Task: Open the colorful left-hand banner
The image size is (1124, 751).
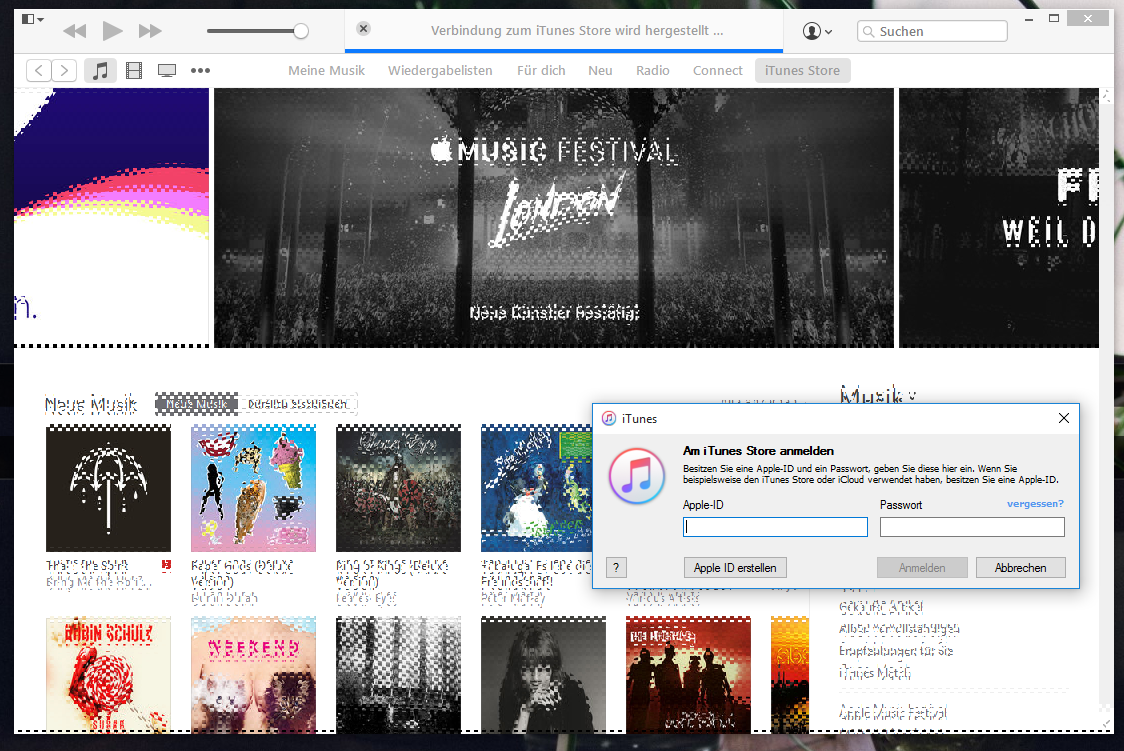Action: point(112,218)
